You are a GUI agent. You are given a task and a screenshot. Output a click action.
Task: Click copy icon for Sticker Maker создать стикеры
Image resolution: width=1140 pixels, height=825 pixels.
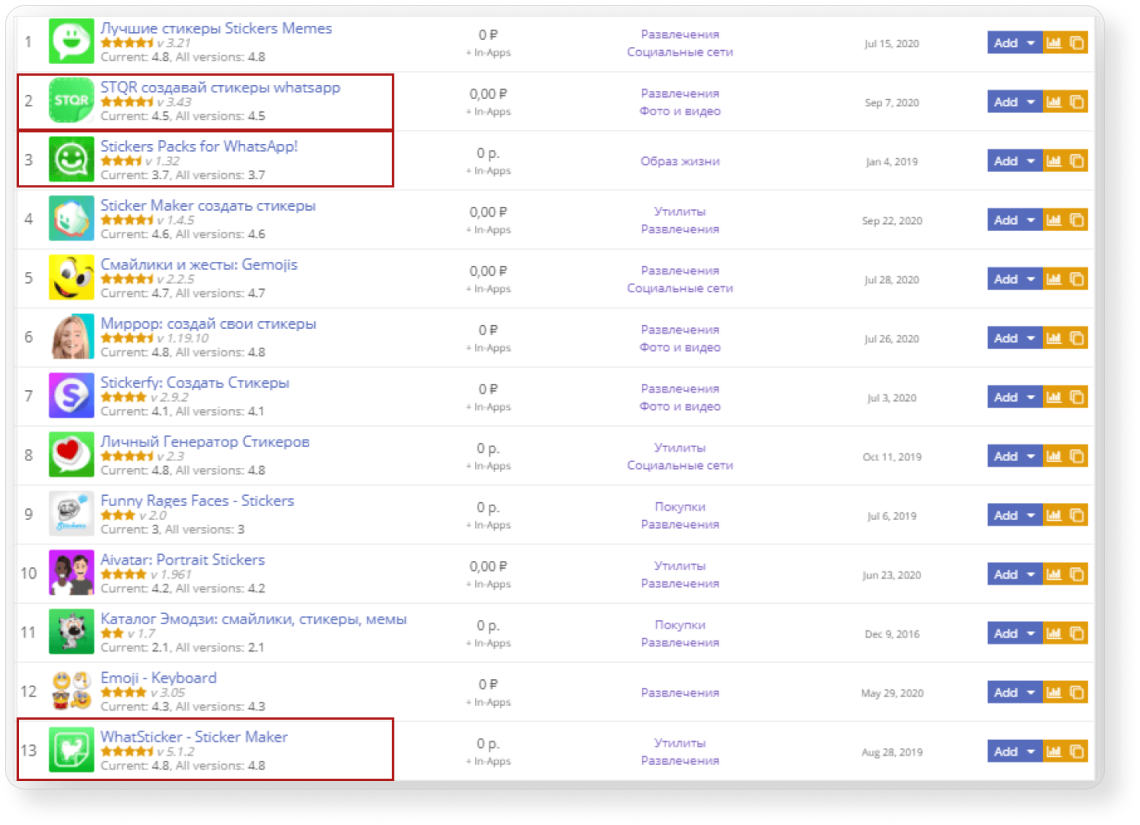(x=1077, y=220)
